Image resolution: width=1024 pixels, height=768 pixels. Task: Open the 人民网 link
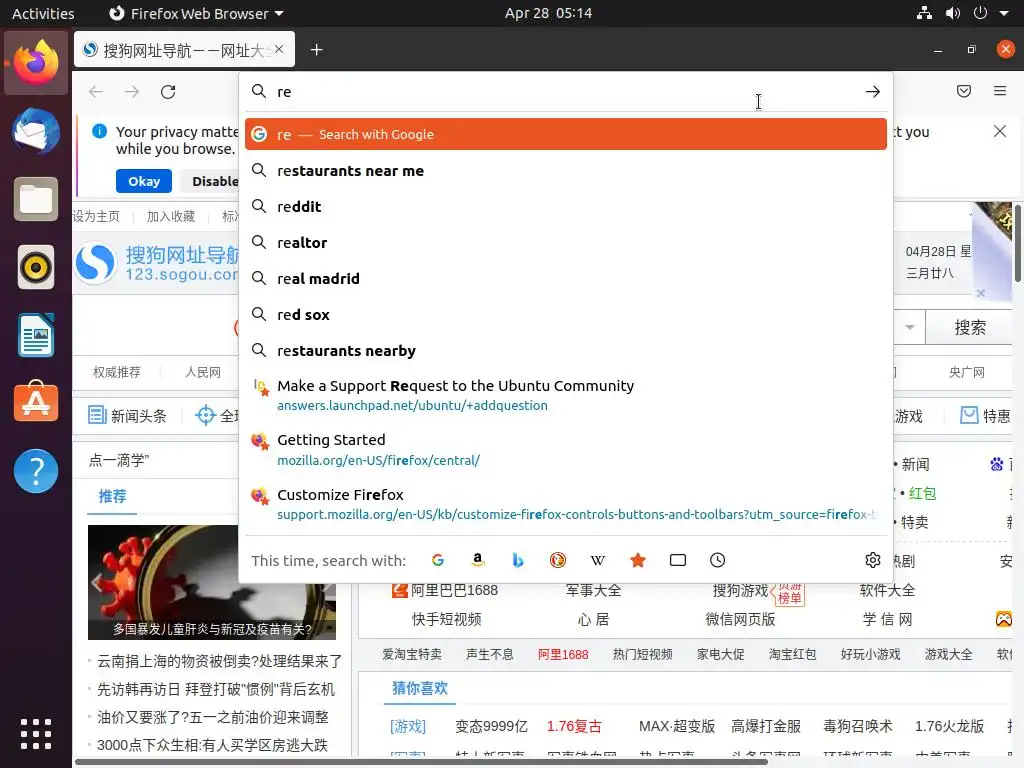tap(203, 372)
